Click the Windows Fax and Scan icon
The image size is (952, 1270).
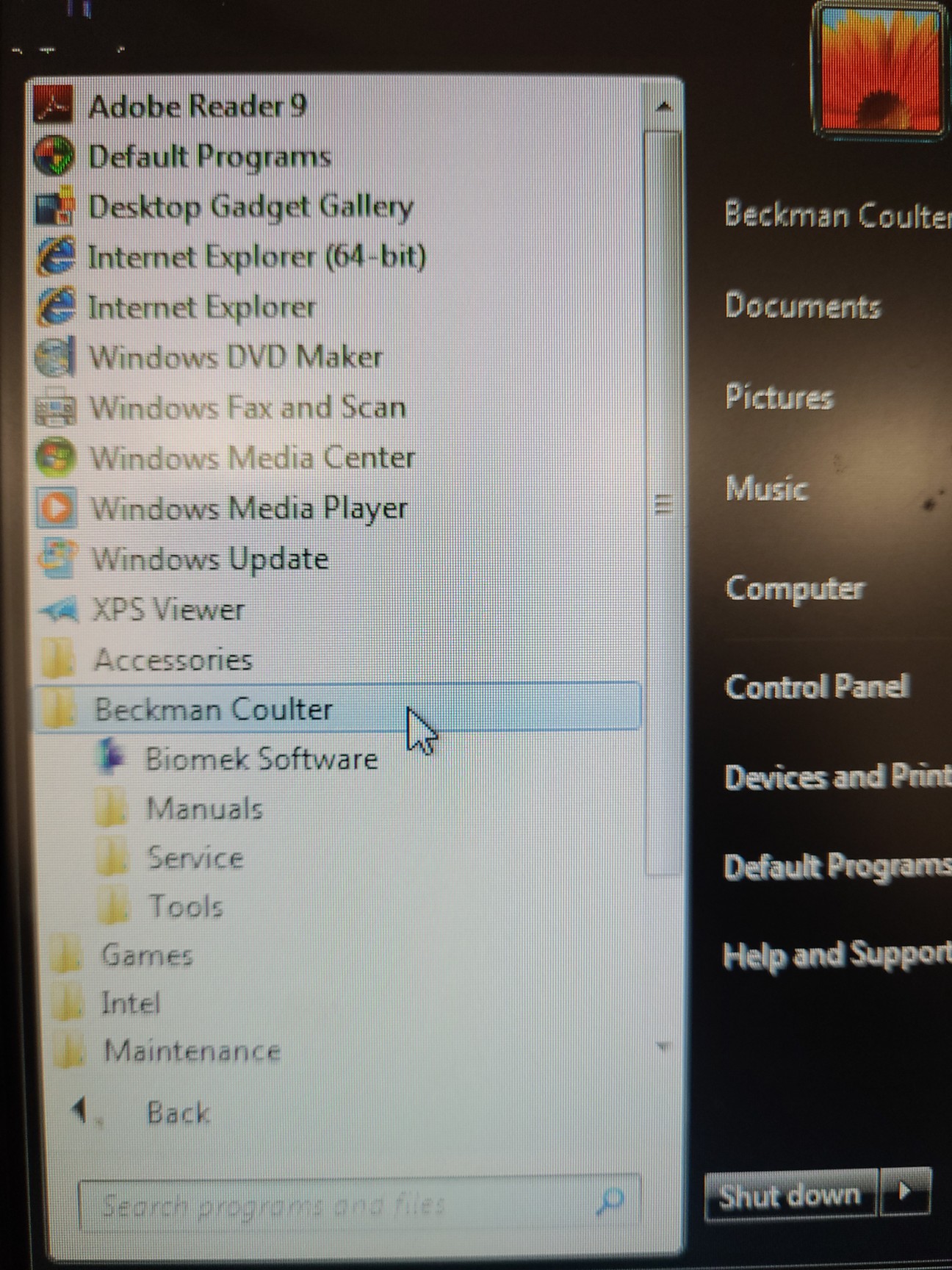(56, 408)
